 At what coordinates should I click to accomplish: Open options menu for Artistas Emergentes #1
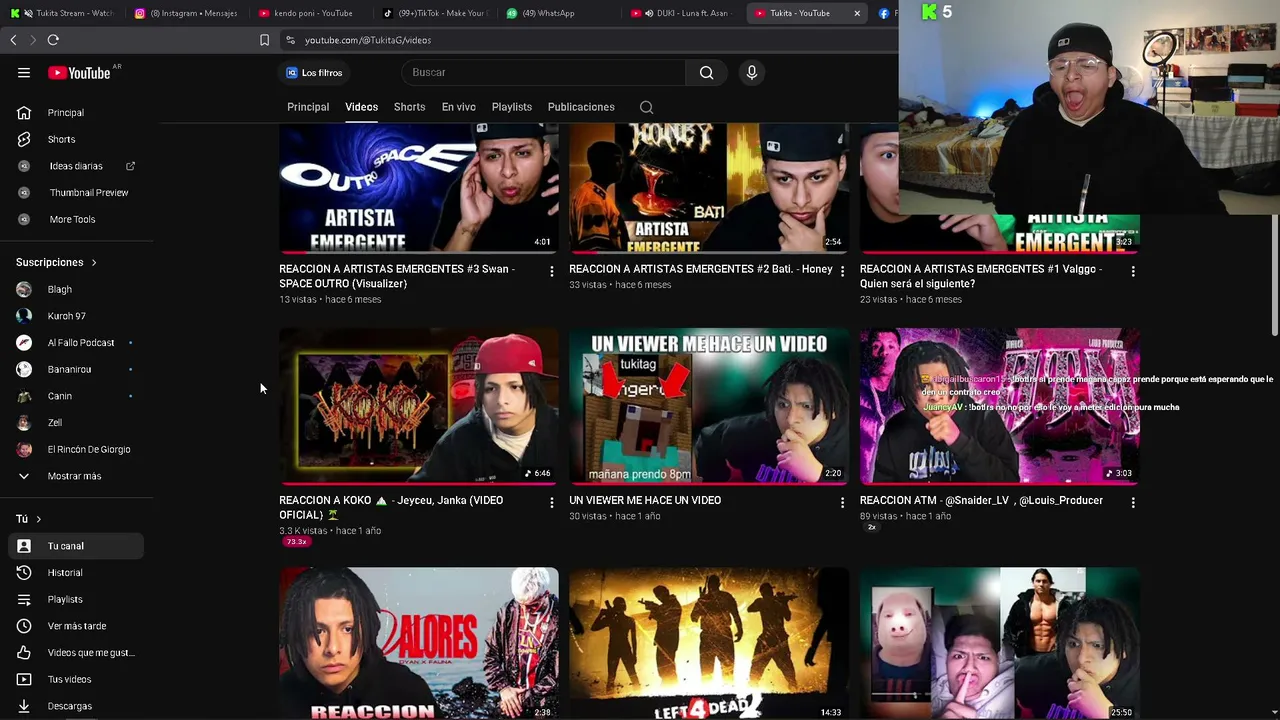pyautogui.click(x=1132, y=271)
